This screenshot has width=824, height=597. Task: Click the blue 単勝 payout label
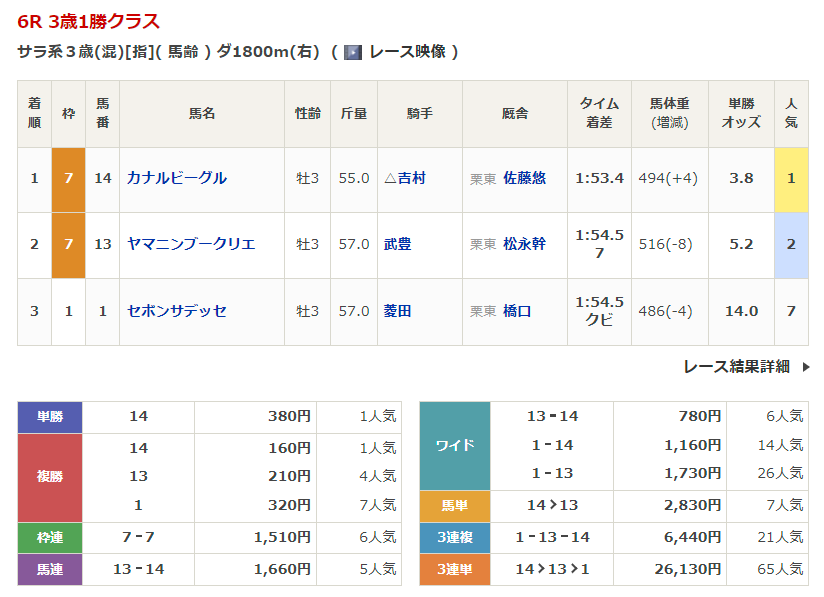tap(50, 417)
